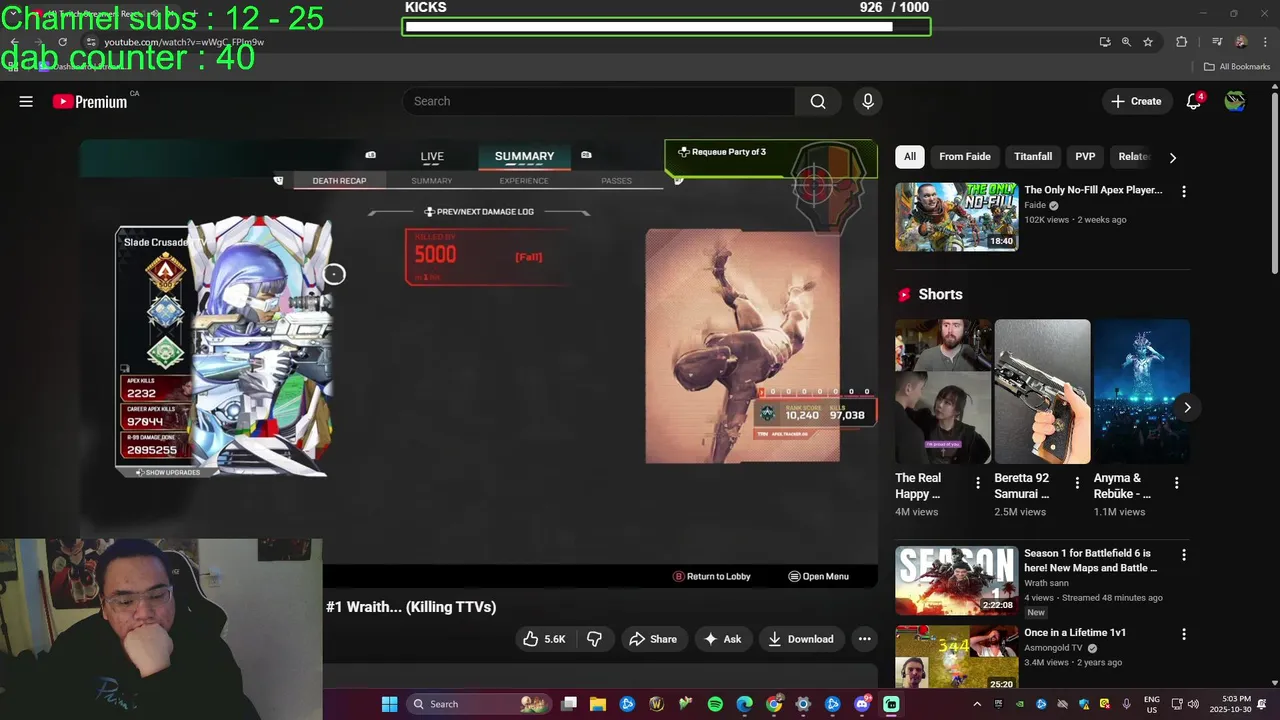Open All Bookmarks folder
The image size is (1280, 720).
[x=1237, y=67]
